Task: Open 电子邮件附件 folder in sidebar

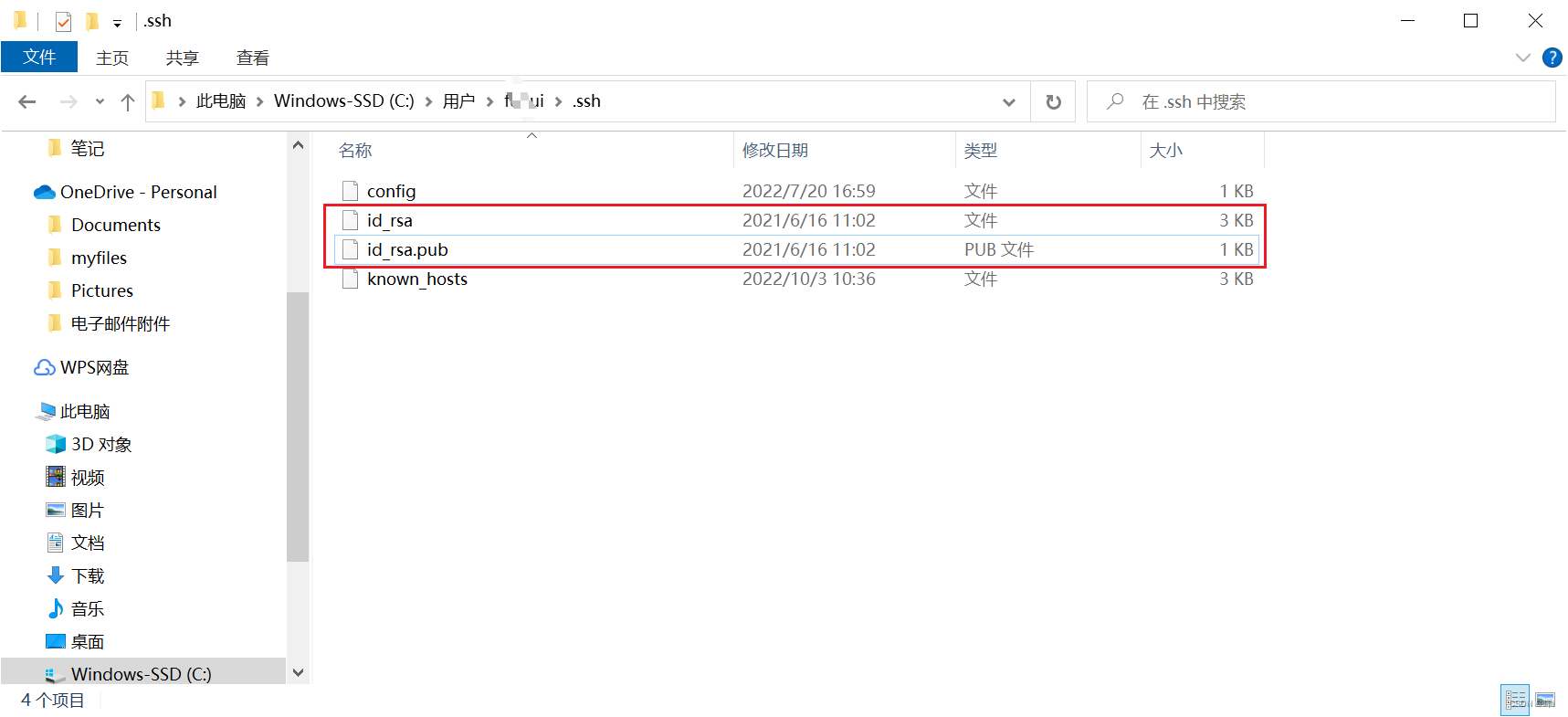Action: pyautogui.click(x=121, y=323)
